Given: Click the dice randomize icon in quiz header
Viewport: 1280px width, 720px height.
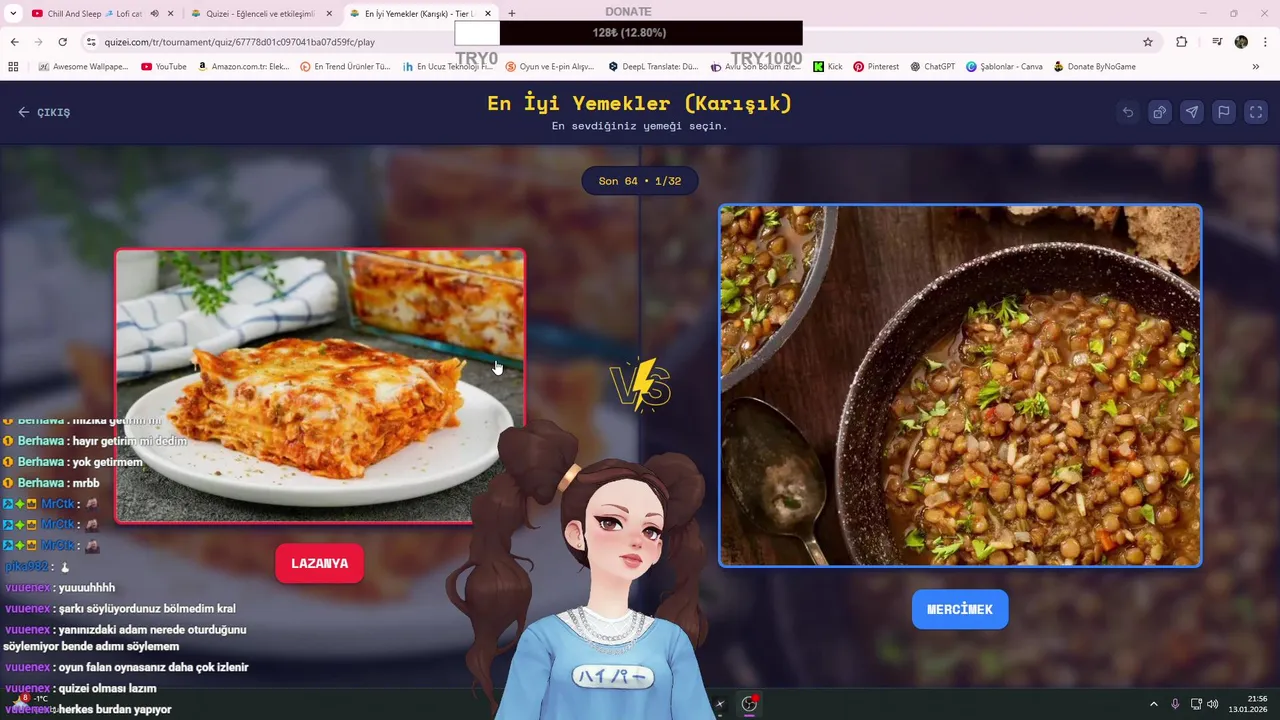Looking at the screenshot, I should pos(1160,112).
